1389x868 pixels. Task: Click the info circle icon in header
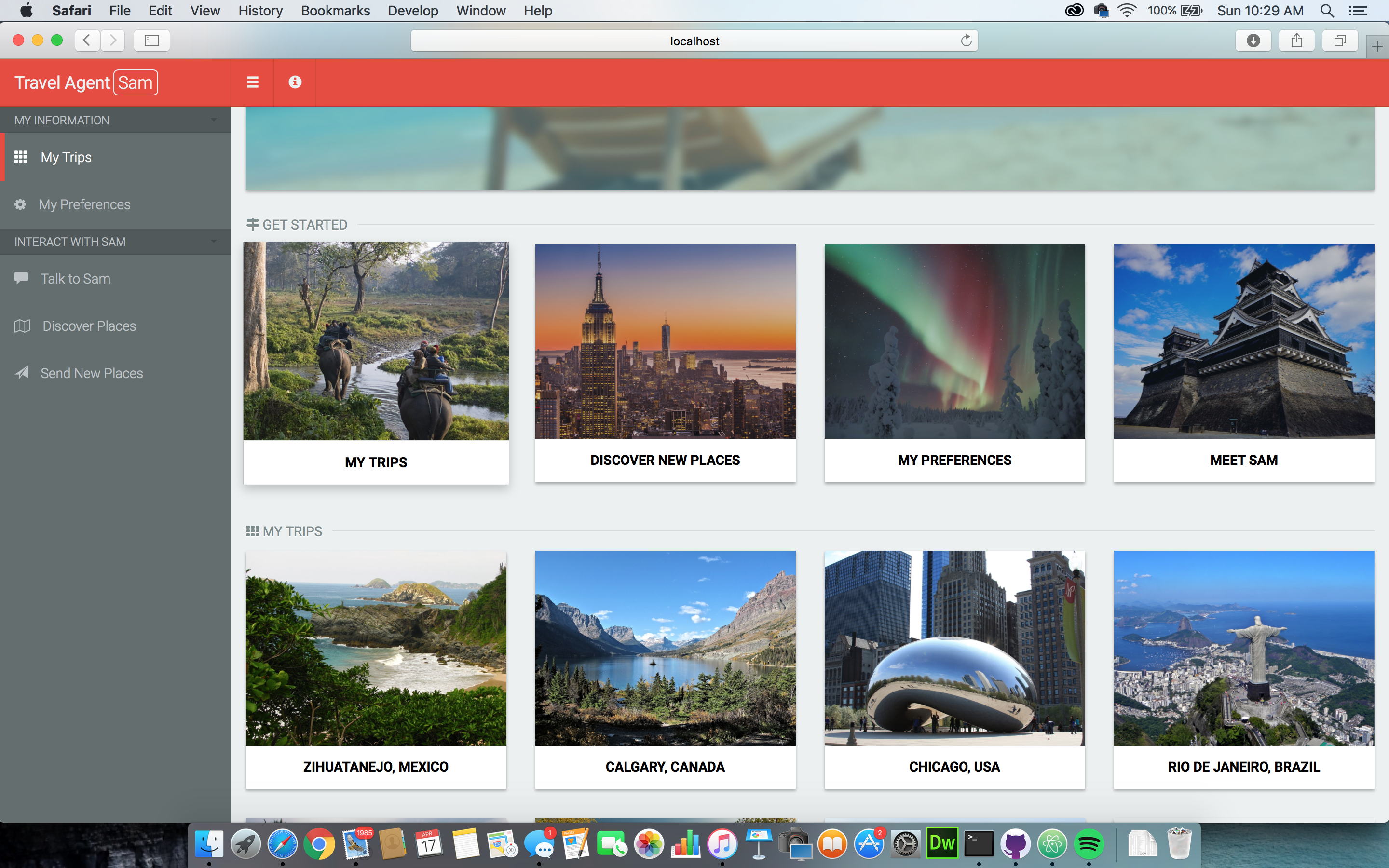coord(295,82)
